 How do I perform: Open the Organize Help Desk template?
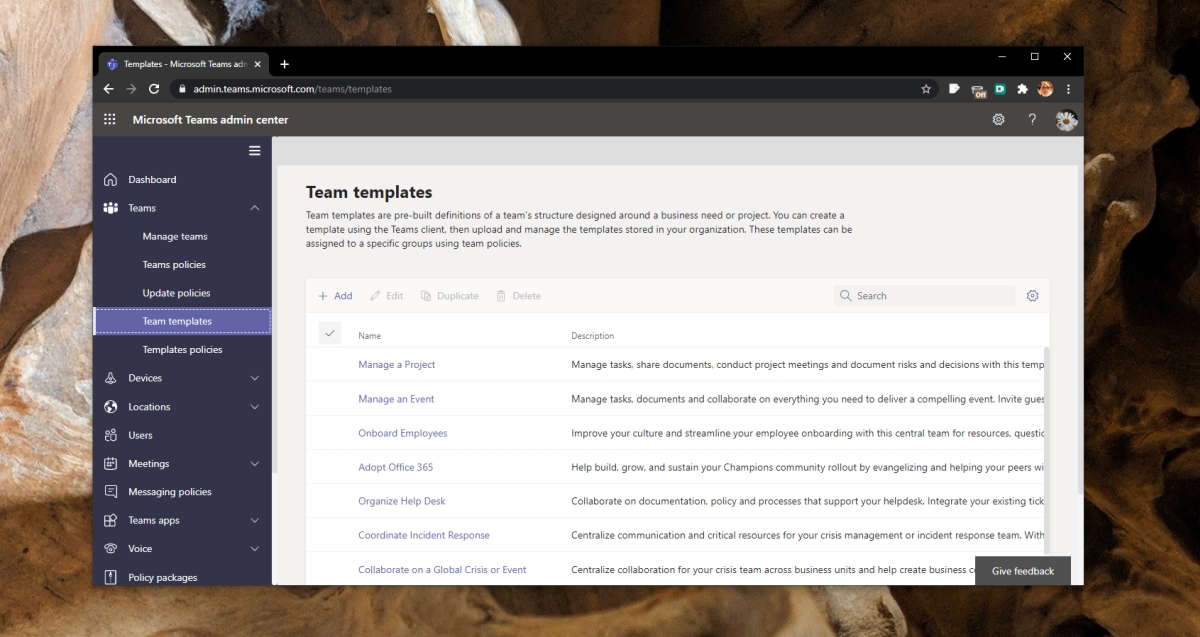402,501
